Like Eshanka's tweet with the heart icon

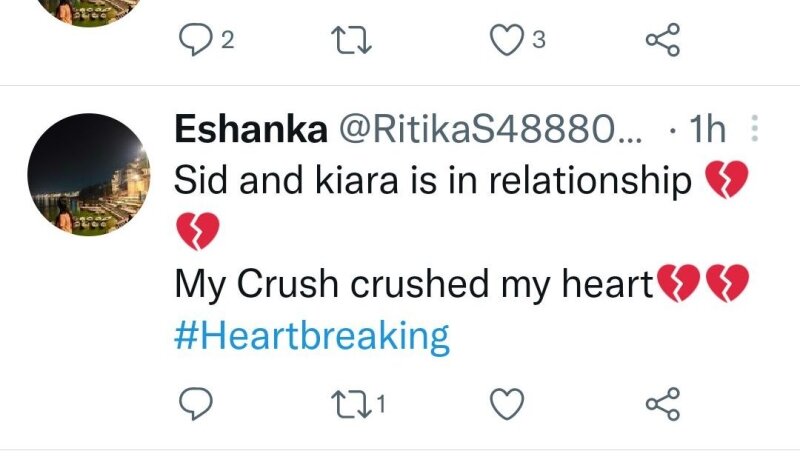pos(507,403)
